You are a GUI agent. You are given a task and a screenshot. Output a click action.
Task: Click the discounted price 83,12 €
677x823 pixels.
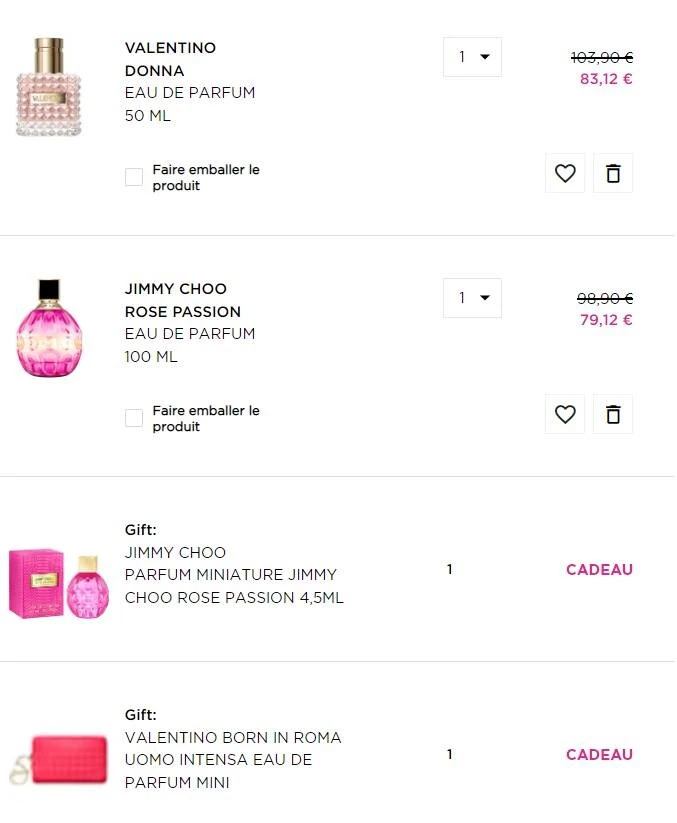coord(606,79)
